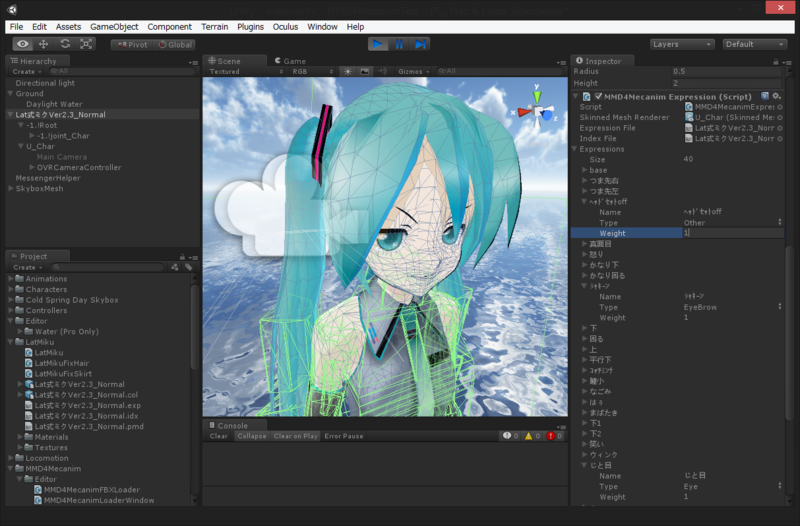
Task: Click the Project search-by-label tag icon
Action: [189, 267]
